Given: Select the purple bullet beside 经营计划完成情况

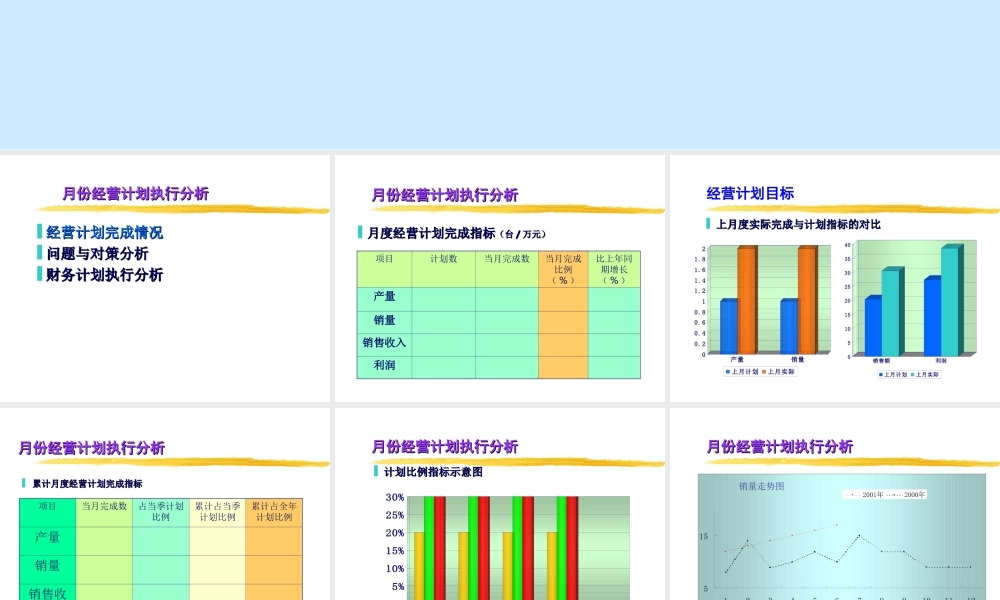Looking at the screenshot, I should pyautogui.click(x=37, y=231).
